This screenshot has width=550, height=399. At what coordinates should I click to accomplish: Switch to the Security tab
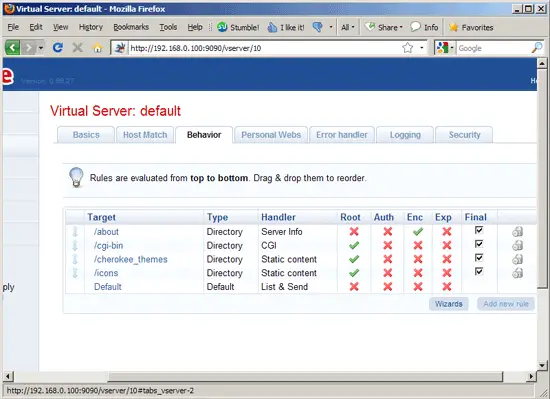point(464,135)
